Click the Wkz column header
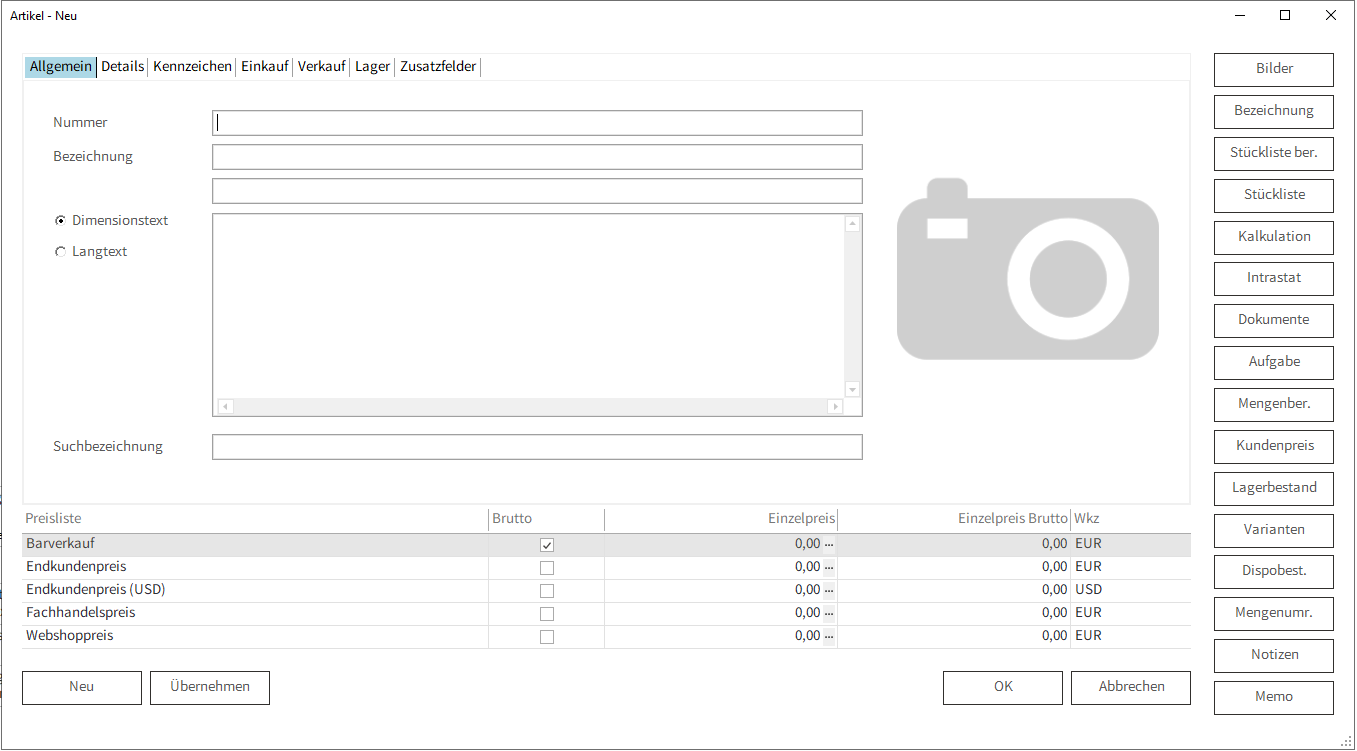Image resolution: width=1357 pixels, height=751 pixels. coord(1131,519)
